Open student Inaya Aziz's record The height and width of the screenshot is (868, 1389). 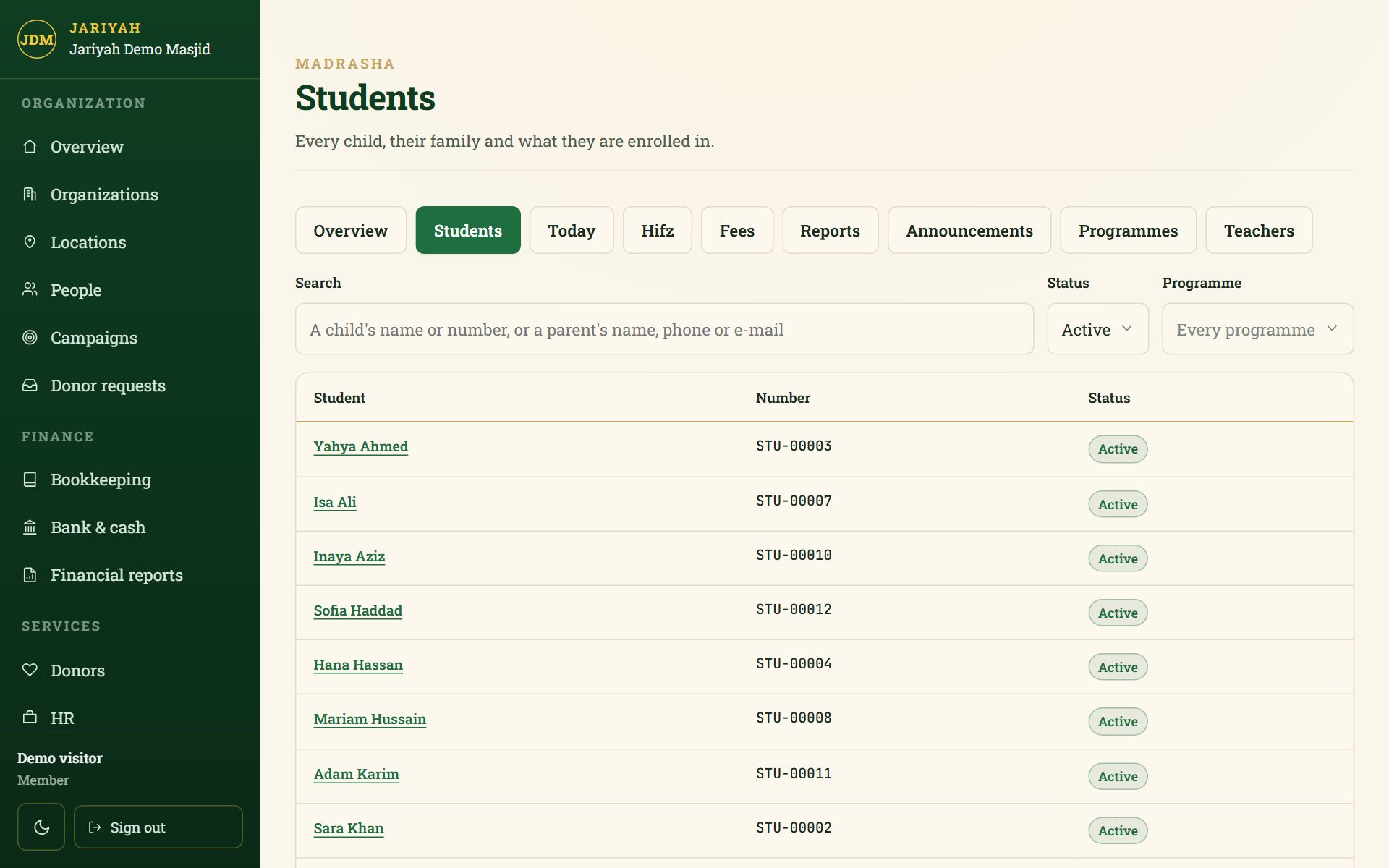pyautogui.click(x=349, y=556)
